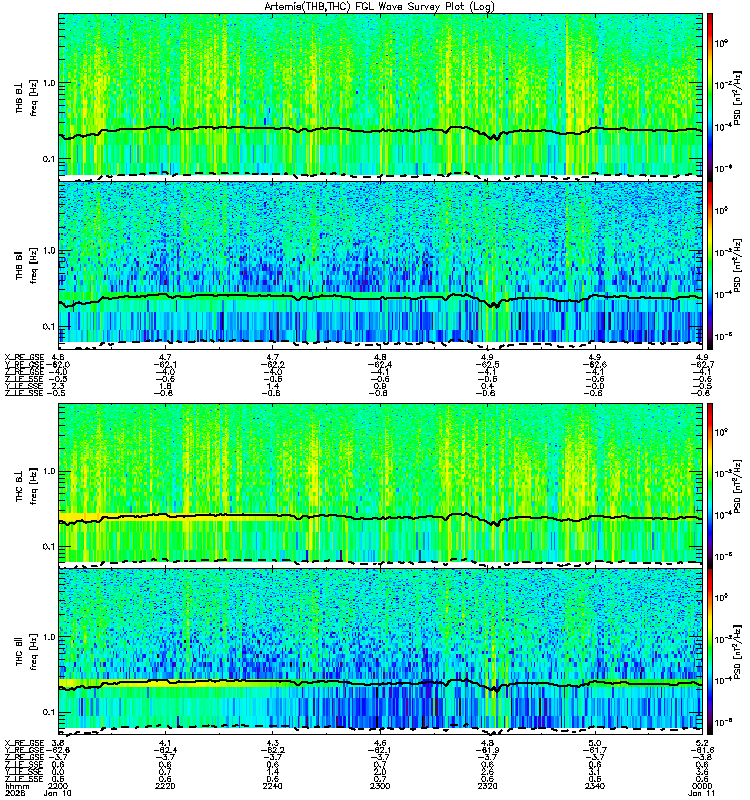Viewport: 750px width, 800px height.
Task: Click the X_RE_GSE row label under the THC panels
Action: coord(24,743)
